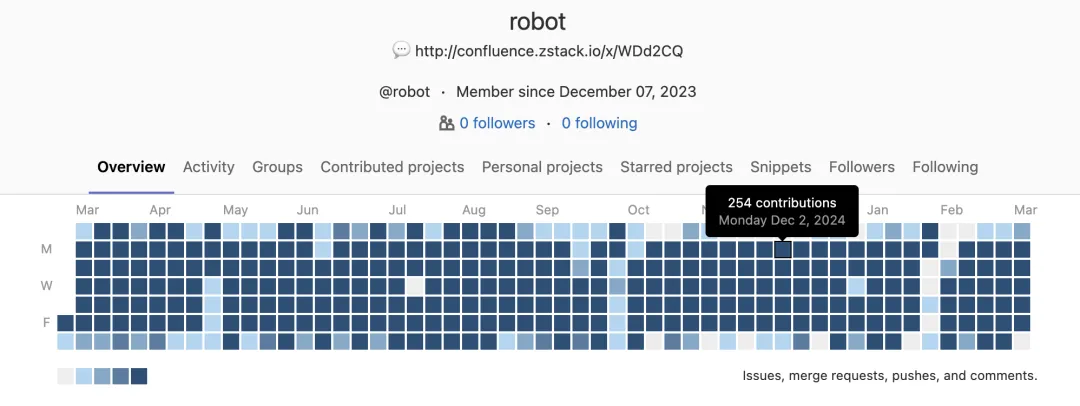Open the Personal projects tab
Viewport: 1080px width, 406px height.
click(x=542, y=167)
